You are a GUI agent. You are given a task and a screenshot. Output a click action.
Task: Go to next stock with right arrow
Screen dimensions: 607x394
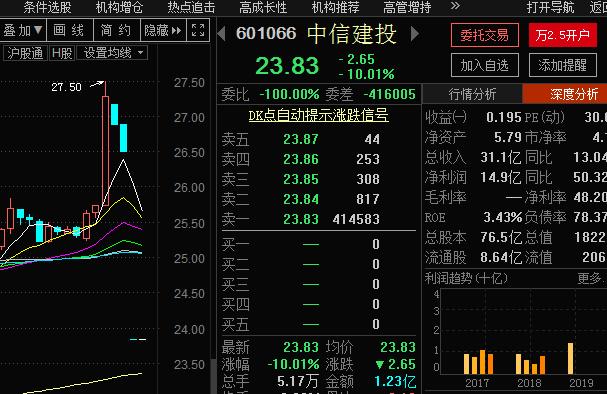(415, 34)
